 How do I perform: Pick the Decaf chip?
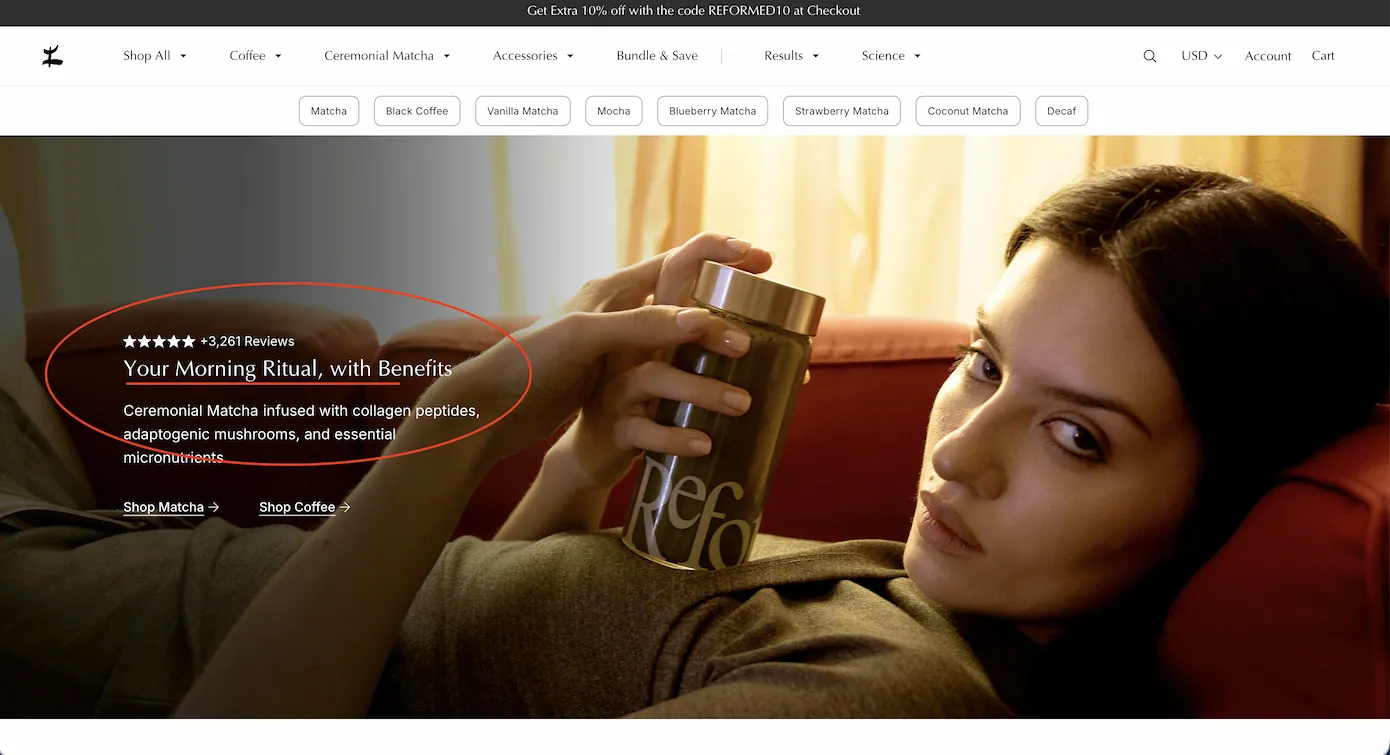click(x=1062, y=111)
